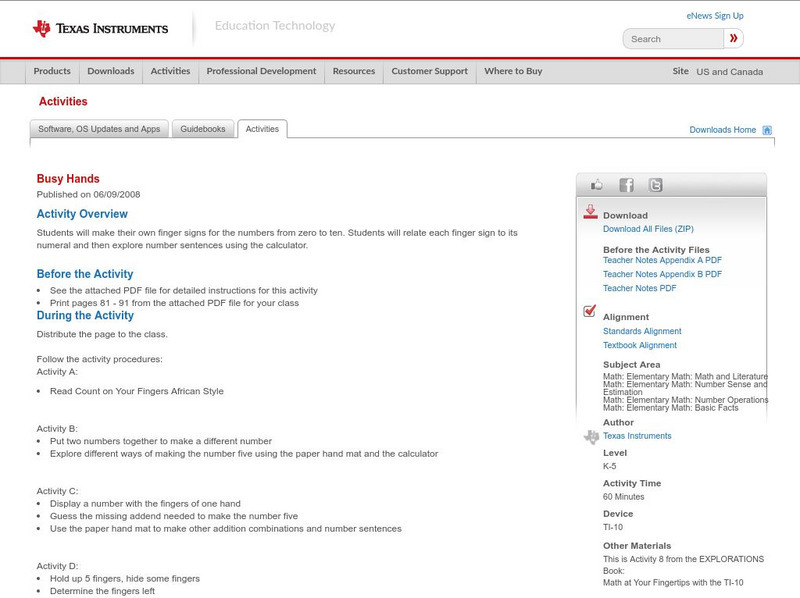Open Teacher Notes Appendix A PDF
The width and height of the screenshot is (800, 598).
pos(662,260)
